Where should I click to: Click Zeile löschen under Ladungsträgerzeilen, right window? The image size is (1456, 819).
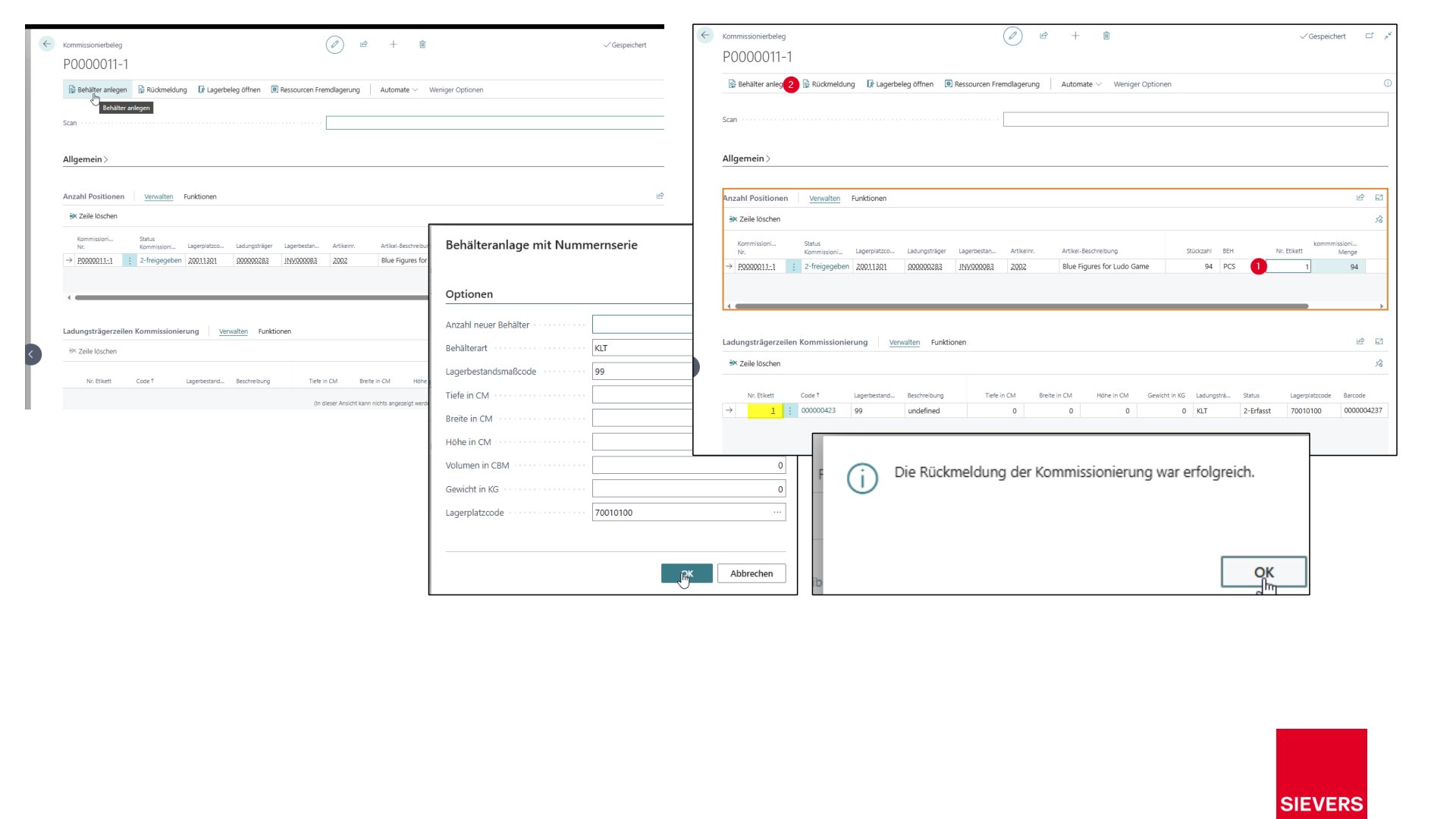pos(755,363)
